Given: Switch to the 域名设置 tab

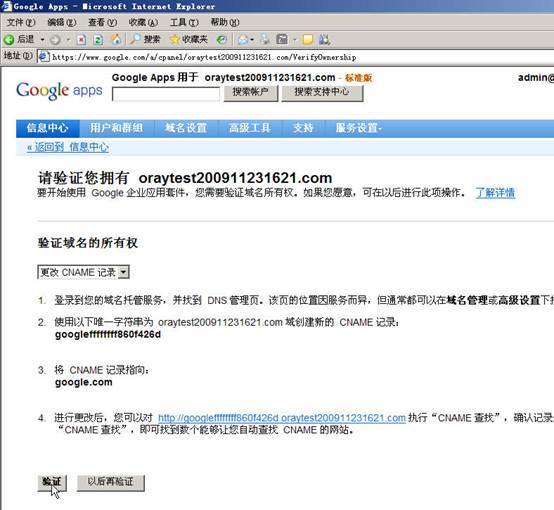Looking at the screenshot, I should pyautogui.click(x=186, y=128).
